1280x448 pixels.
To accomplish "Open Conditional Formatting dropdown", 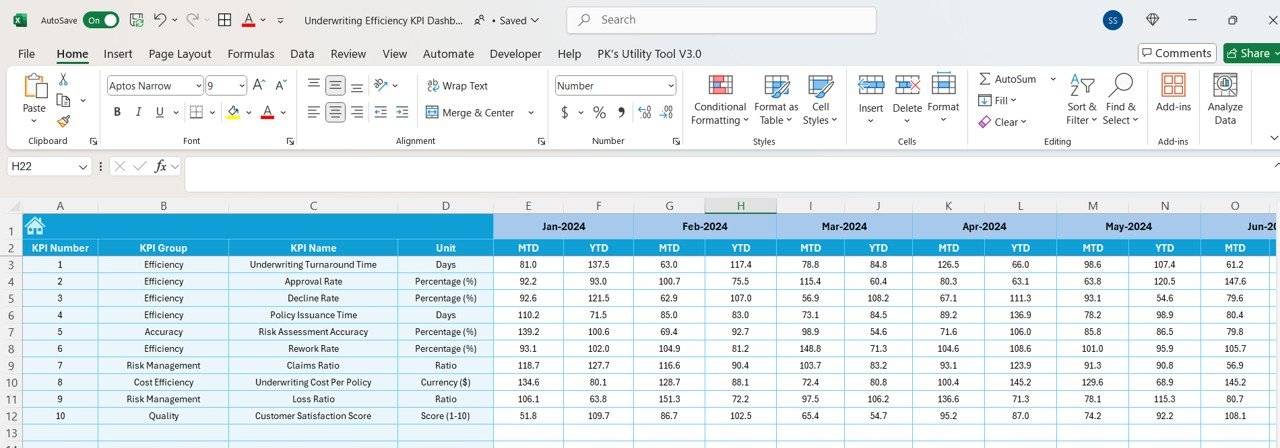I will pyautogui.click(x=719, y=100).
